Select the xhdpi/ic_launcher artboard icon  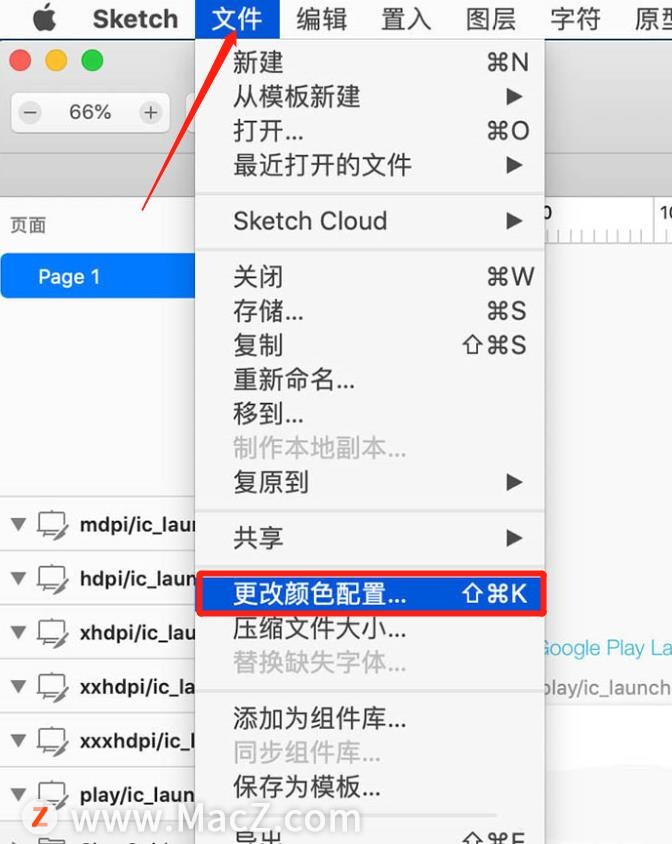point(52,633)
